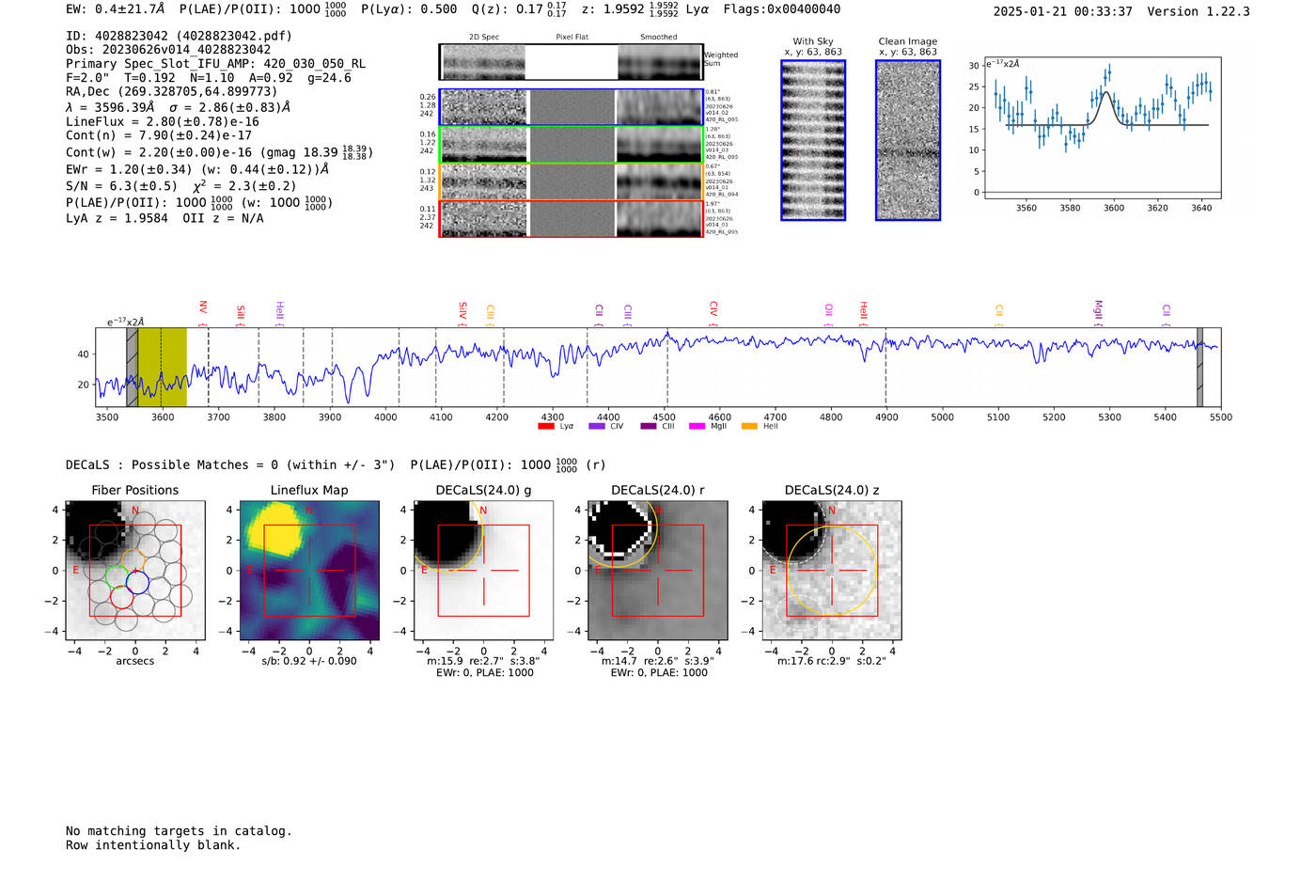Click the Version 1.22.3 label
The height and width of the screenshot is (896, 1316).
click(x=1198, y=11)
